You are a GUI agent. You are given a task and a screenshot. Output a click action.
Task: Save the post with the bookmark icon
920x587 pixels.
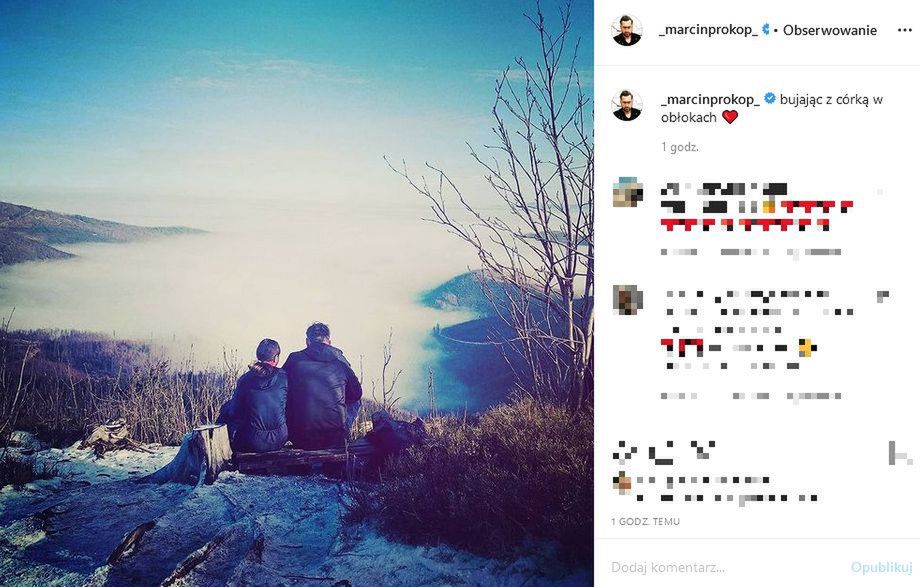tap(899, 453)
